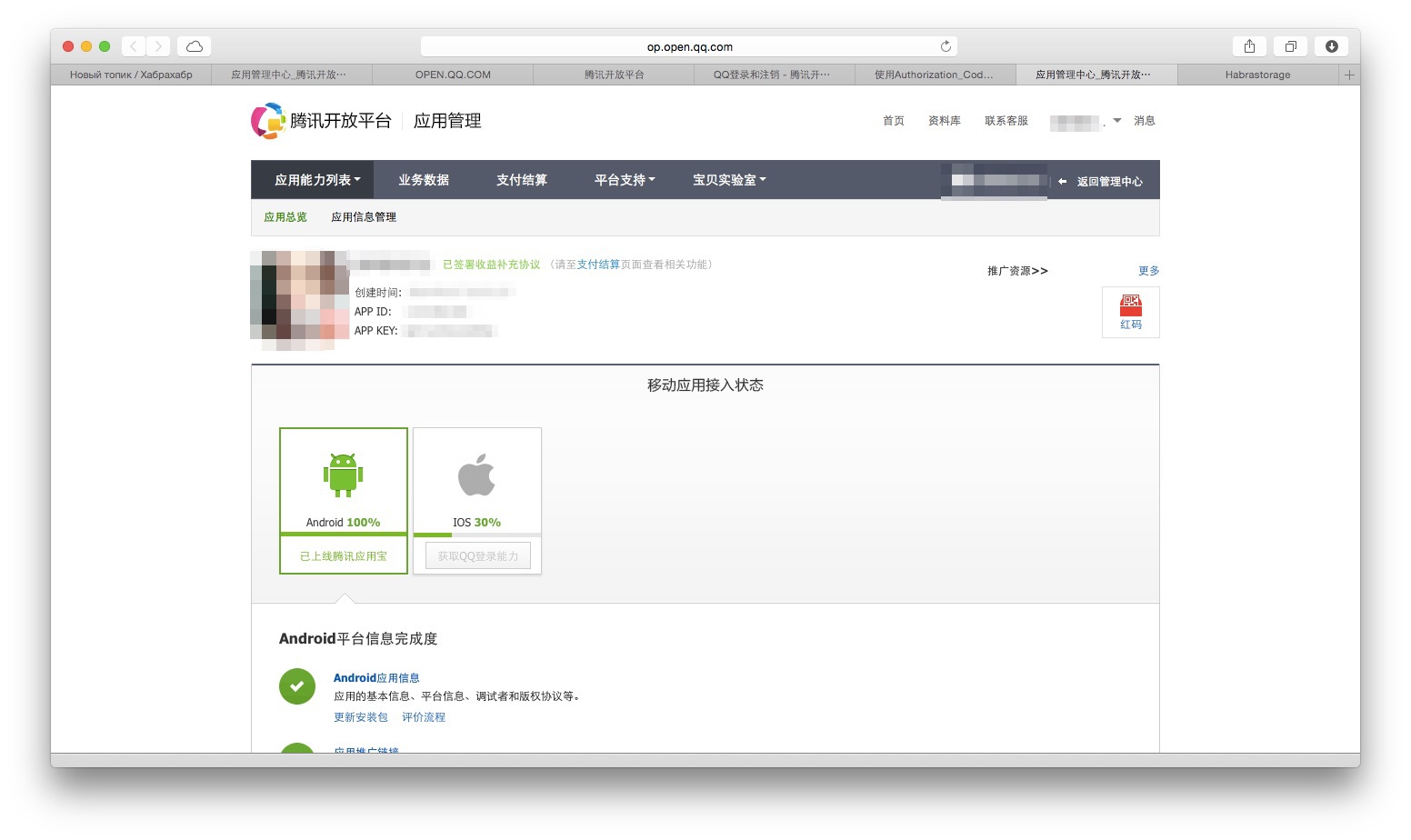
Task: Click the op.open.qq.com address bar
Action: click(689, 46)
